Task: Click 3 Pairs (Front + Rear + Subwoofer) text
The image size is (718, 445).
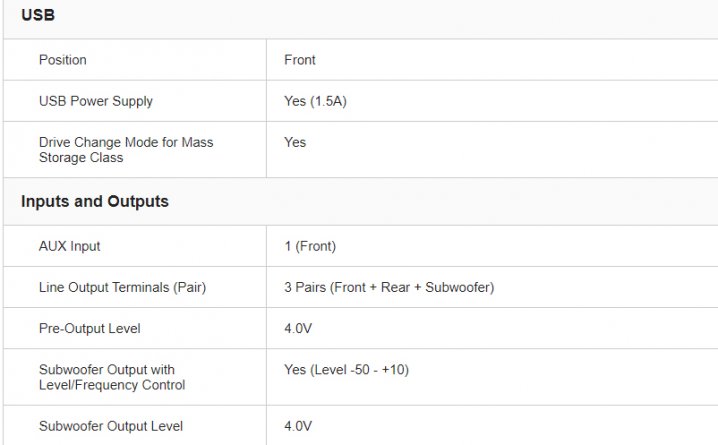Action: [389, 287]
